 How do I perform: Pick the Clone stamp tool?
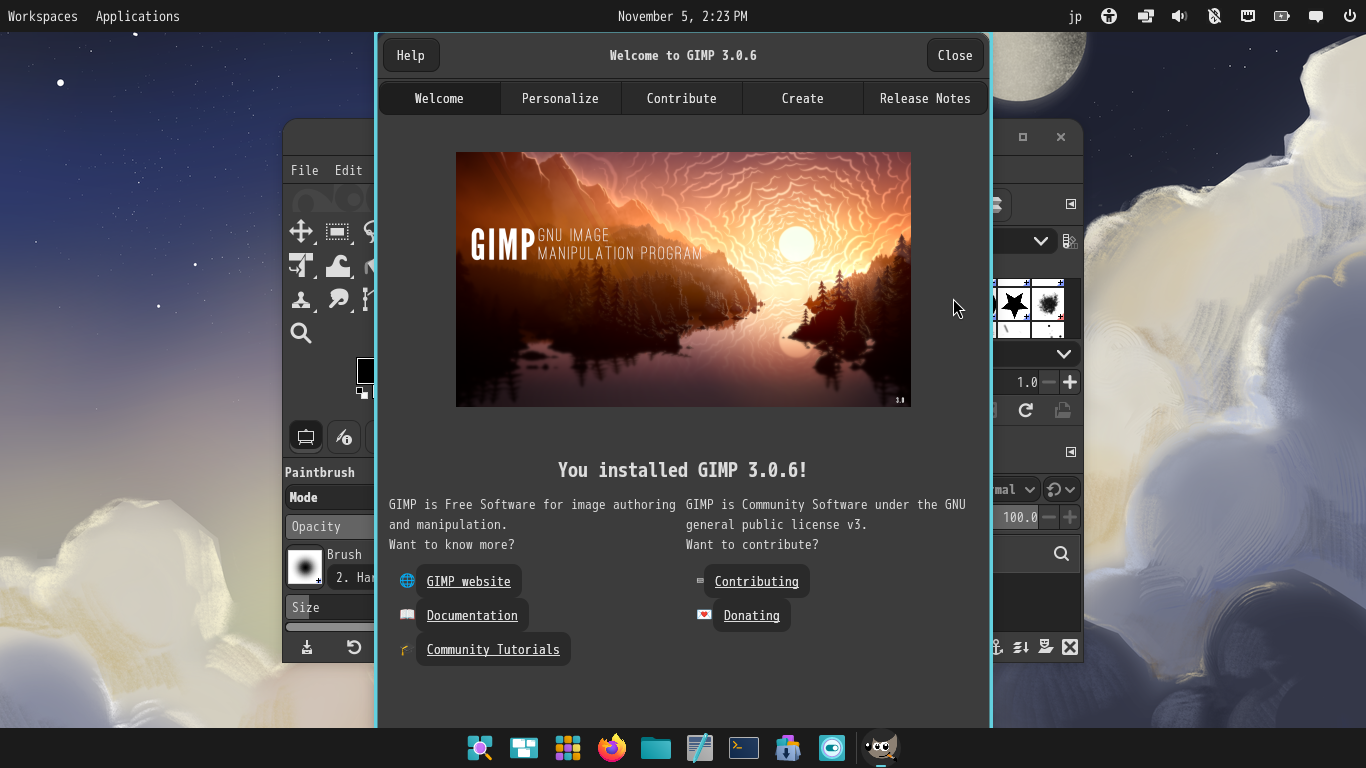click(x=301, y=299)
